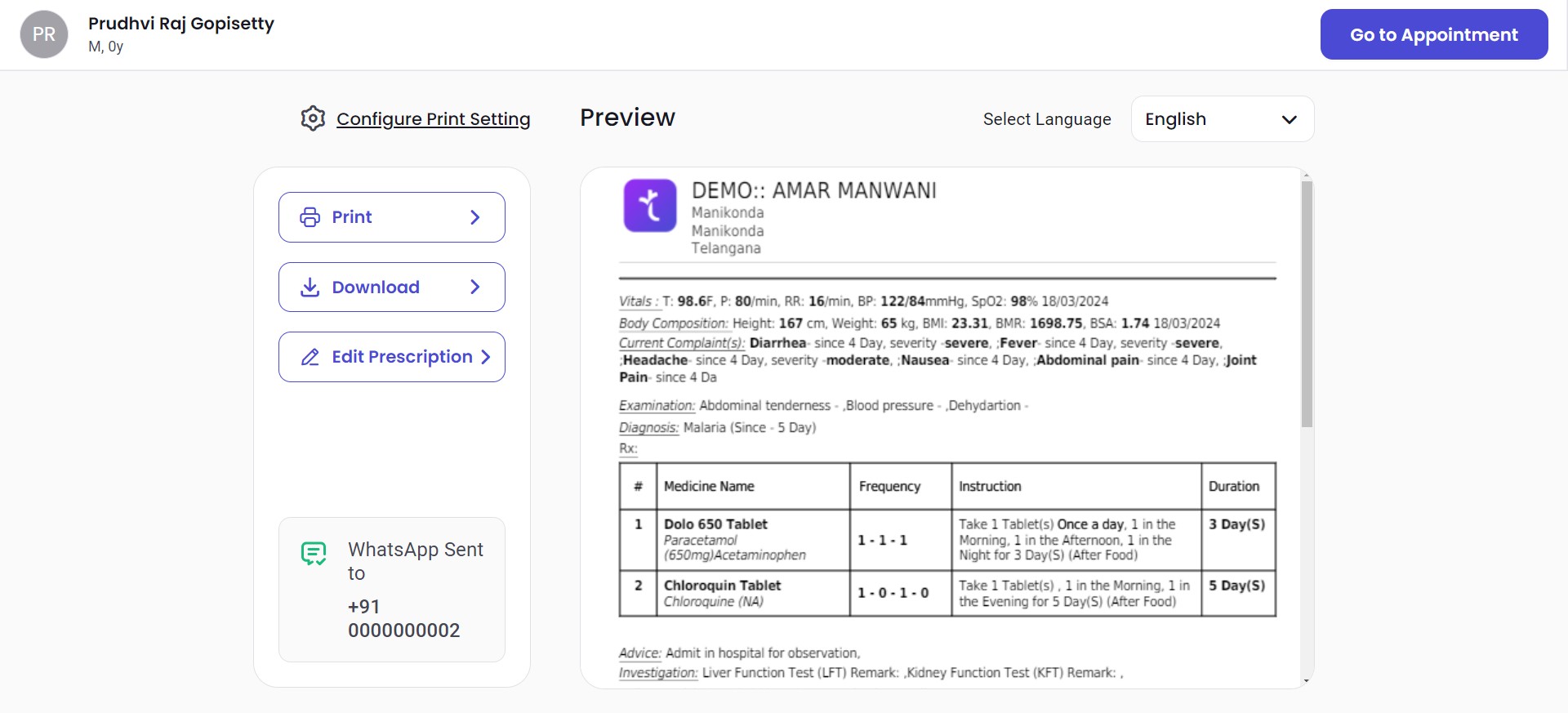Click the printer icon
This screenshot has width=1568, height=713.
[310, 217]
